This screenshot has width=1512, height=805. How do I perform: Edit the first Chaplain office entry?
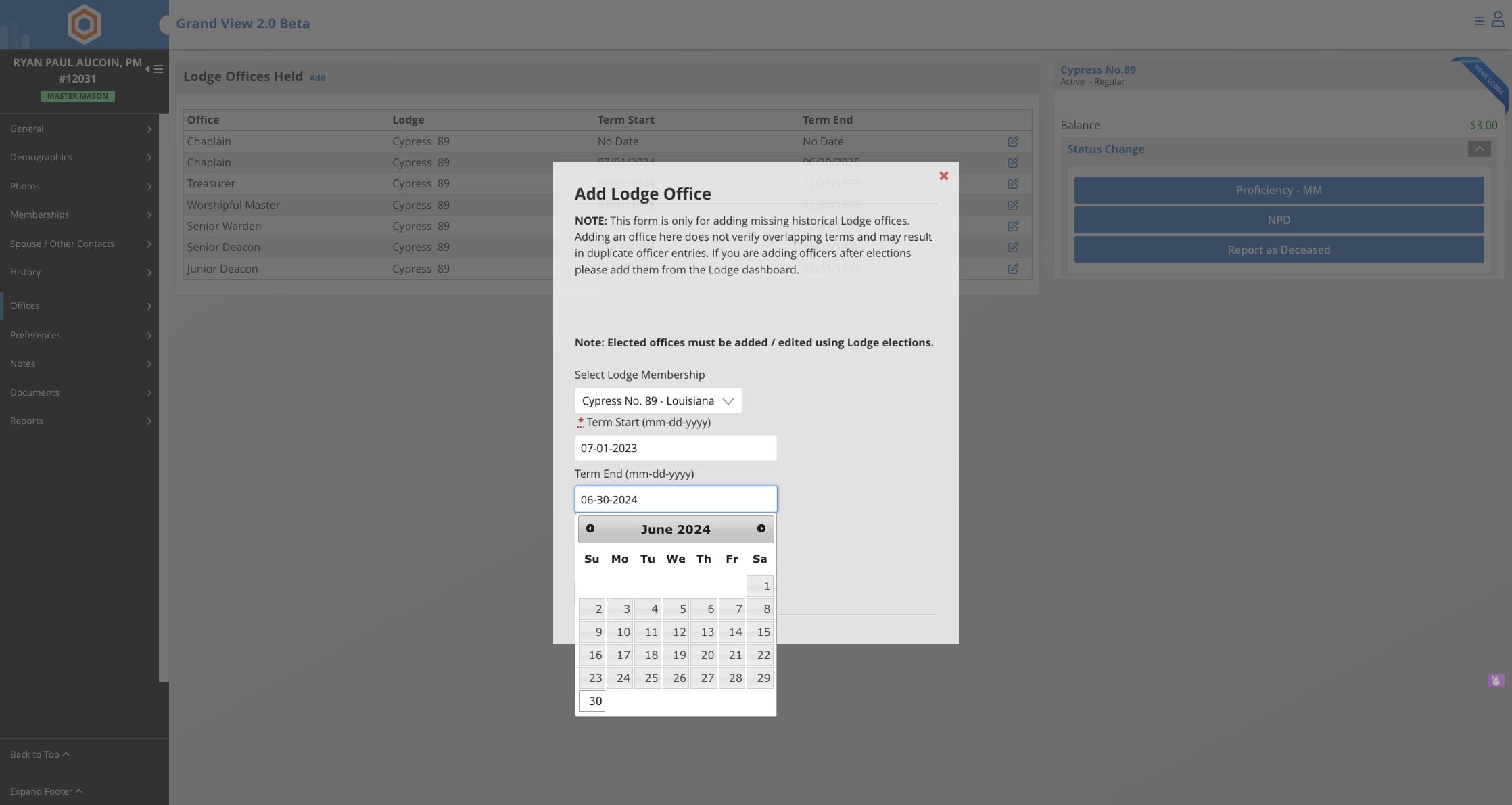pyautogui.click(x=1012, y=142)
